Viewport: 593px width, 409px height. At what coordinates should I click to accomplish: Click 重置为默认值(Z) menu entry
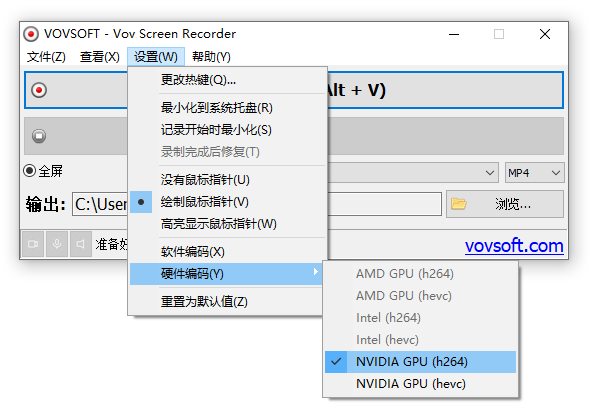(x=226, y=302)
